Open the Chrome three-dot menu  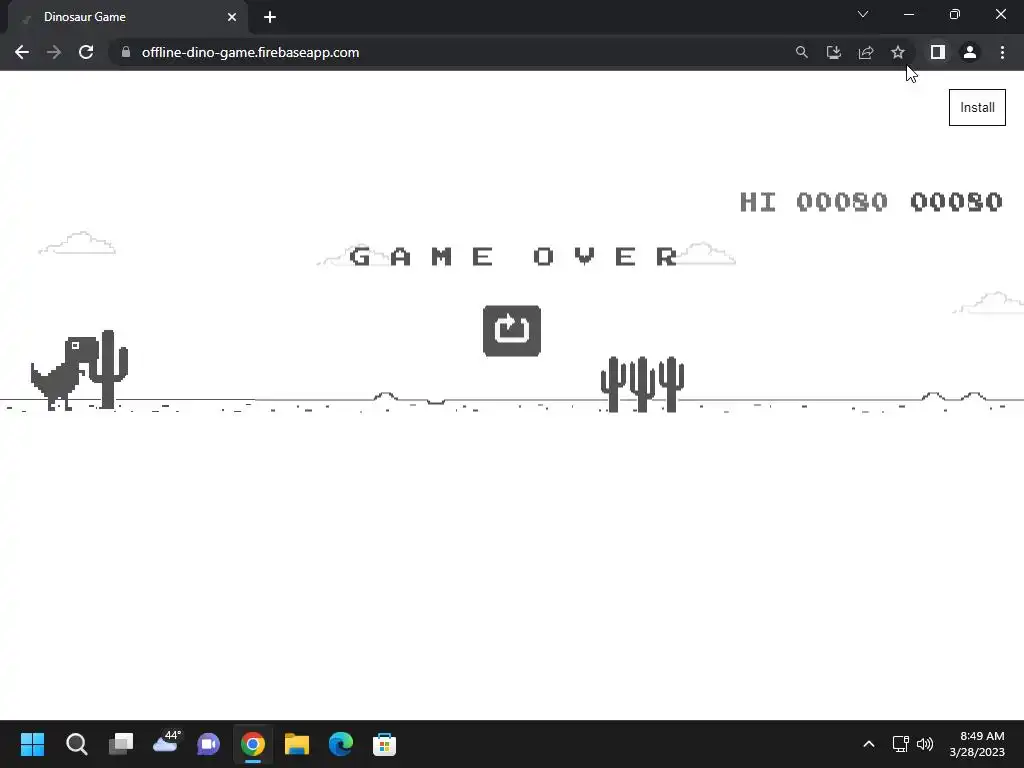pyautogui.click(x=1002, y=52)
